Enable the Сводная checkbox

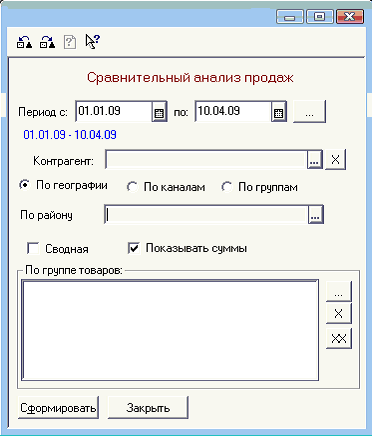(33, 249)
